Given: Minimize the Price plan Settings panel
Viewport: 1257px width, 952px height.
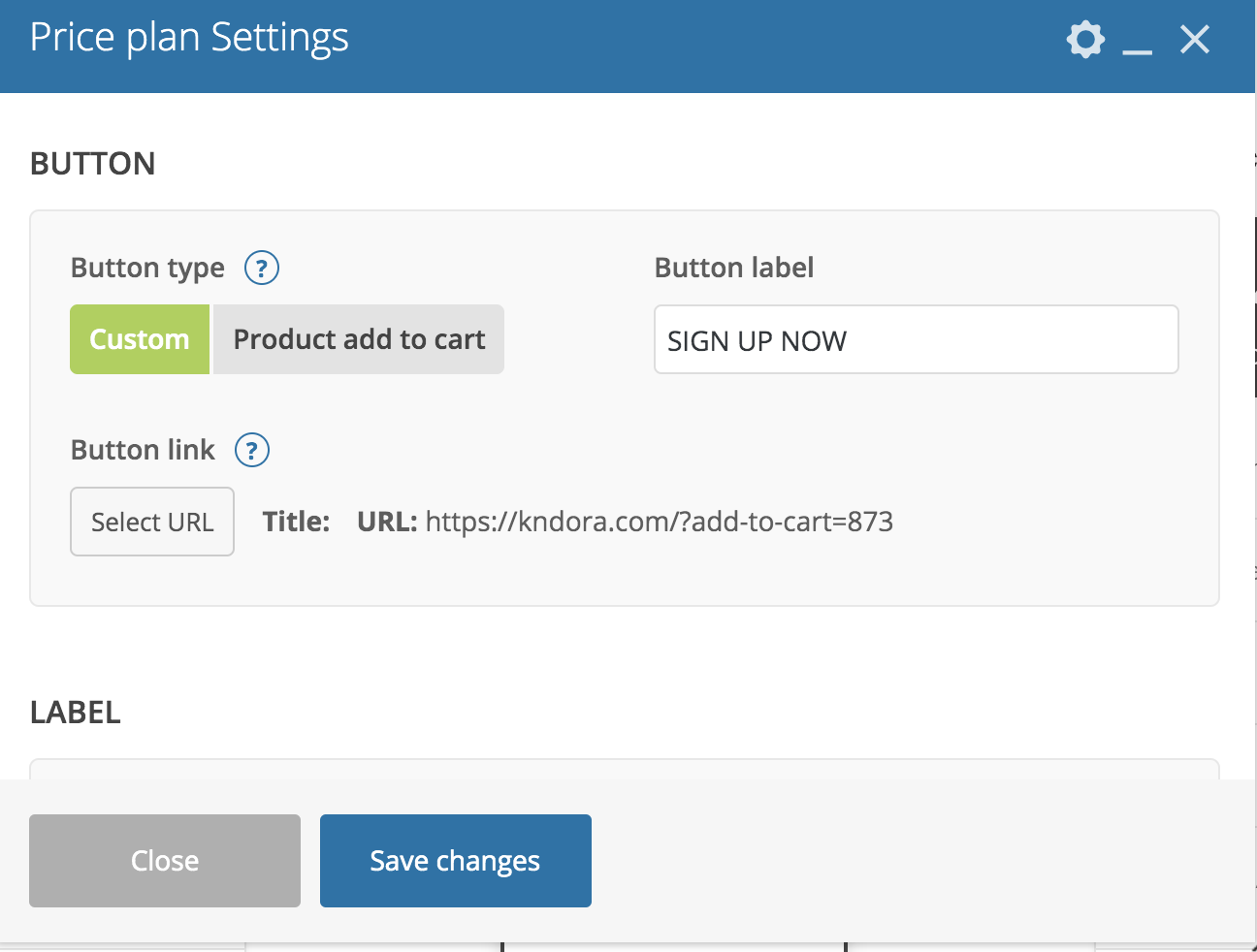Looking at the screenshot, I should pos(1138,46).
